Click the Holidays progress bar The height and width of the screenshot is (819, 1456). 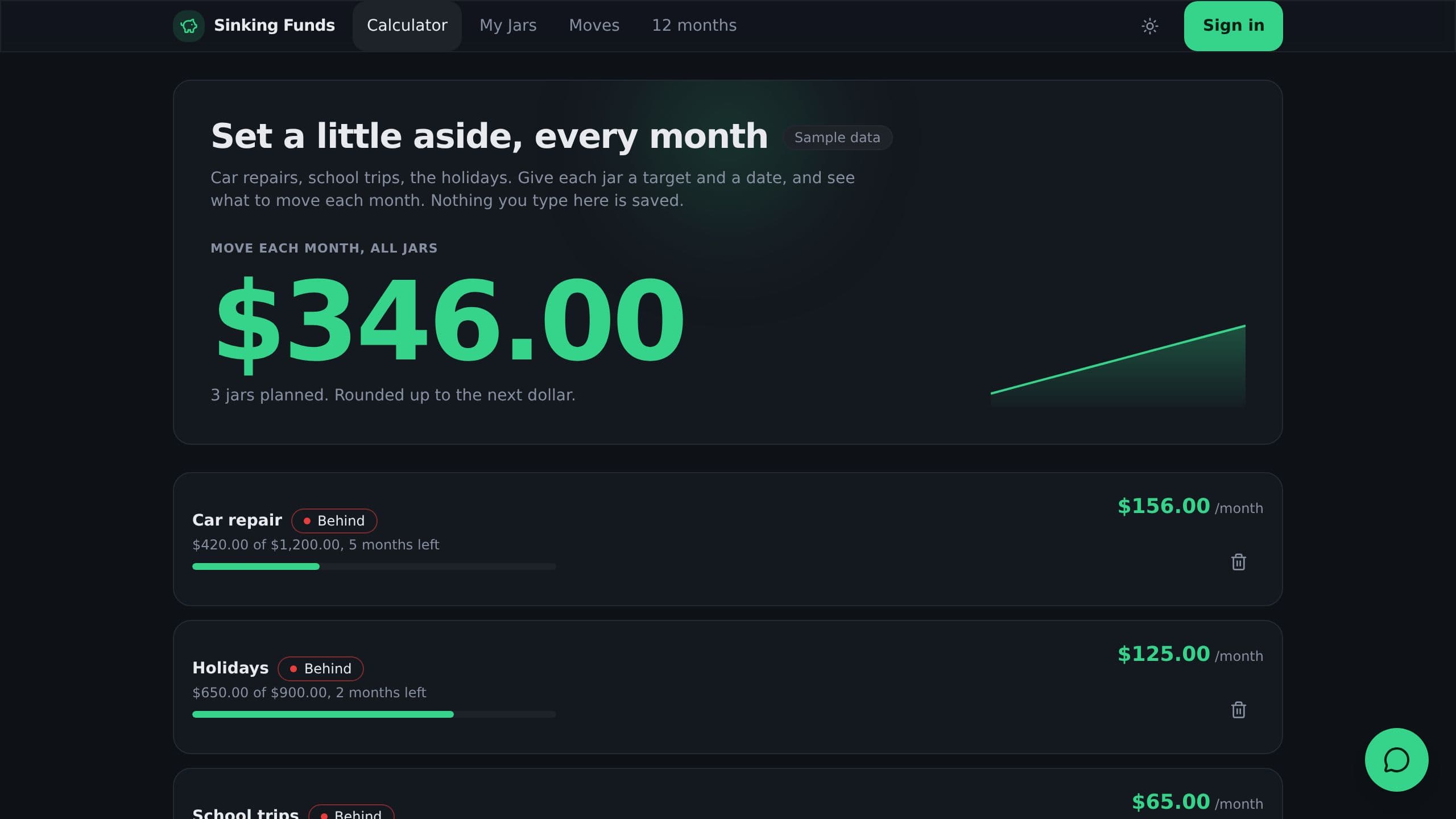(374, 714)
